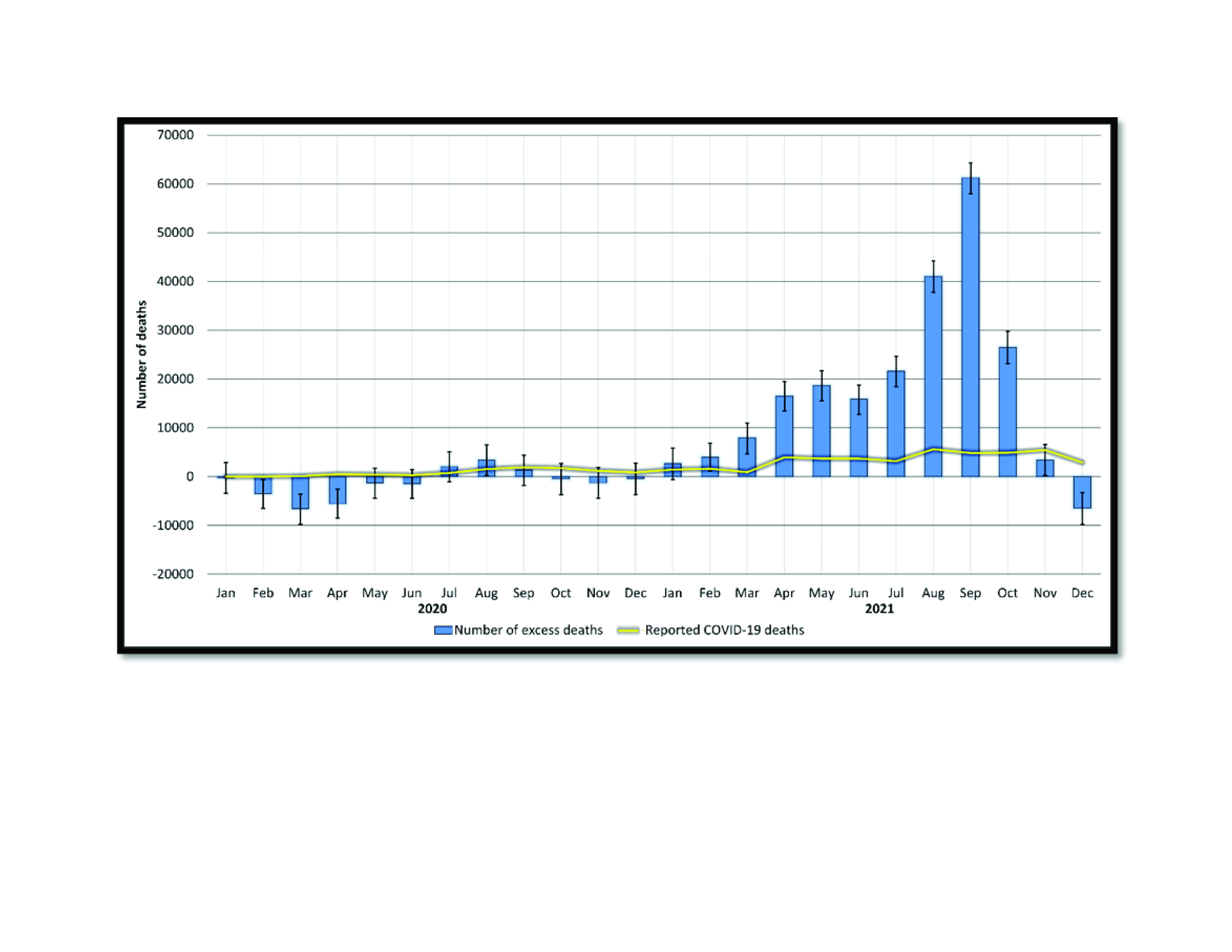Click the 50000 y-axis label
The width and height of the screenshot is (1232, 952).
[175, 232]
